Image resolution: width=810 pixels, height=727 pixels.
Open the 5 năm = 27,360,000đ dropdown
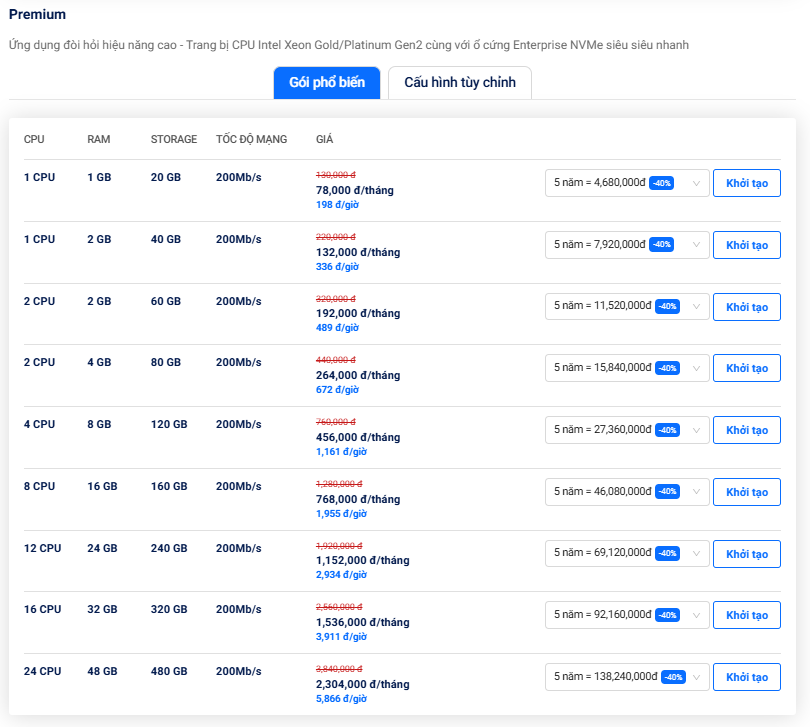627,430
